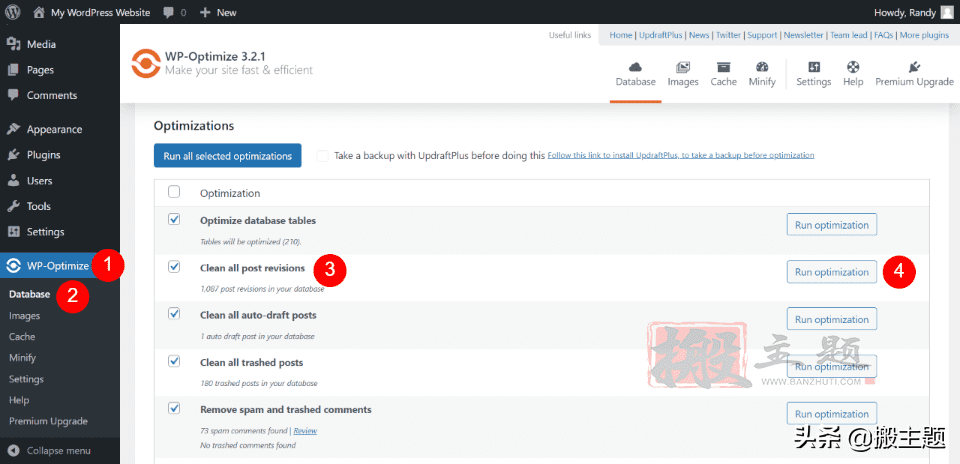Click the Premium Upgrade plug icon
Screen dimensions: 960x464
coord(915,67)
